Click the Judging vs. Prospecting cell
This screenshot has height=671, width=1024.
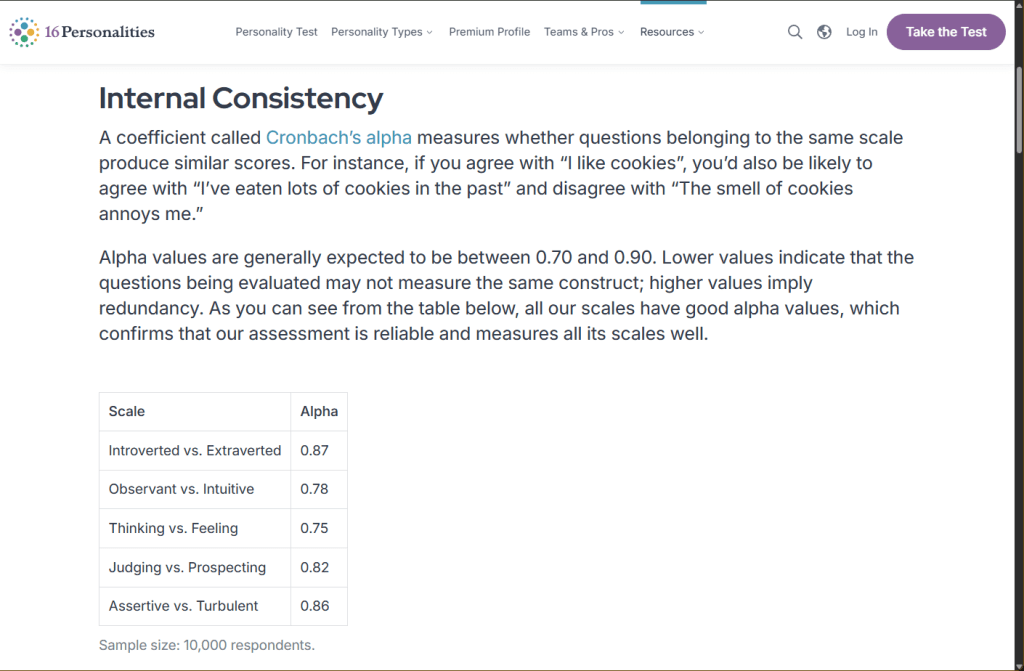(x=187, y=567)
